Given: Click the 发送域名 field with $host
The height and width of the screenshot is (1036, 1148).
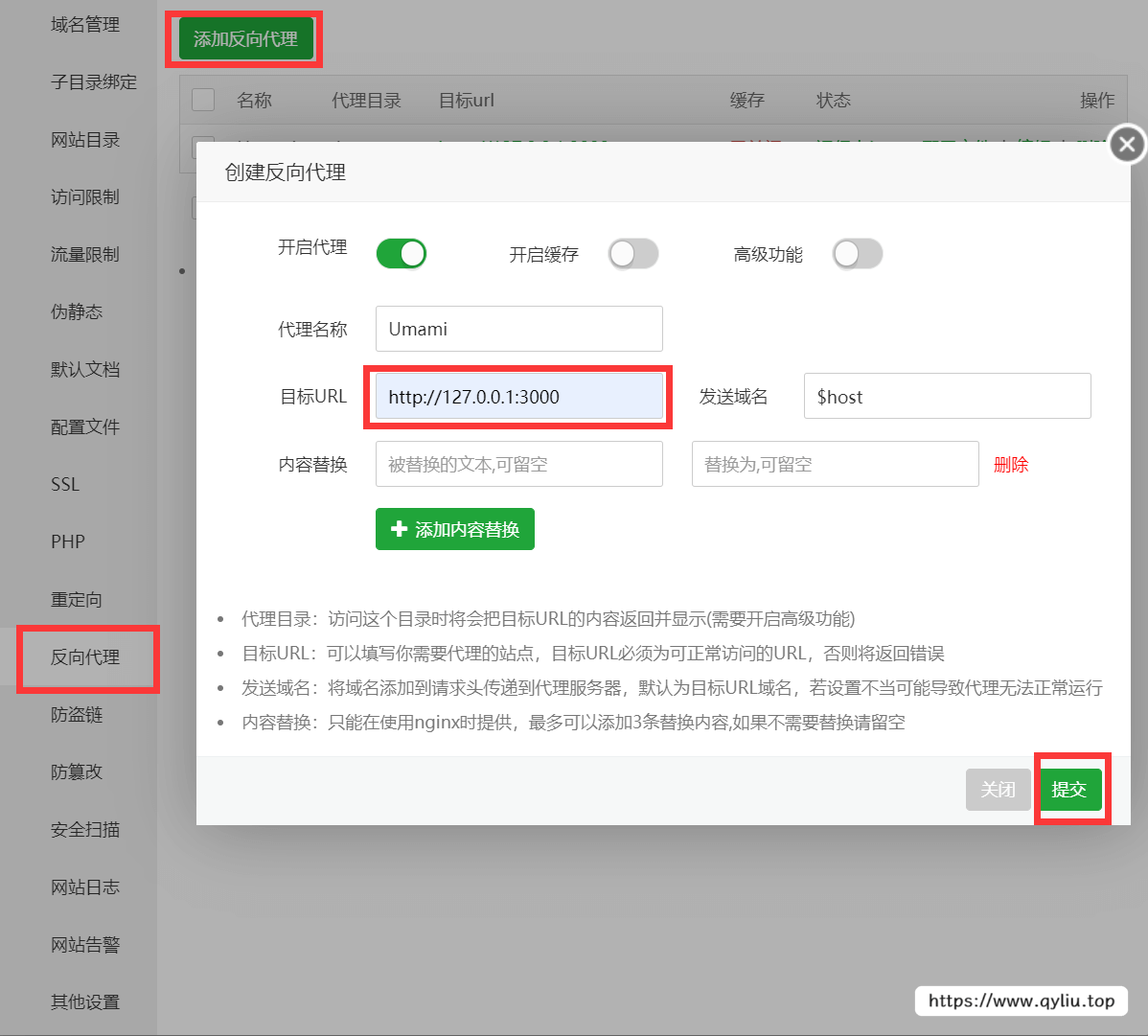Looking at the screenshot, I should click(x=947, y=395).
